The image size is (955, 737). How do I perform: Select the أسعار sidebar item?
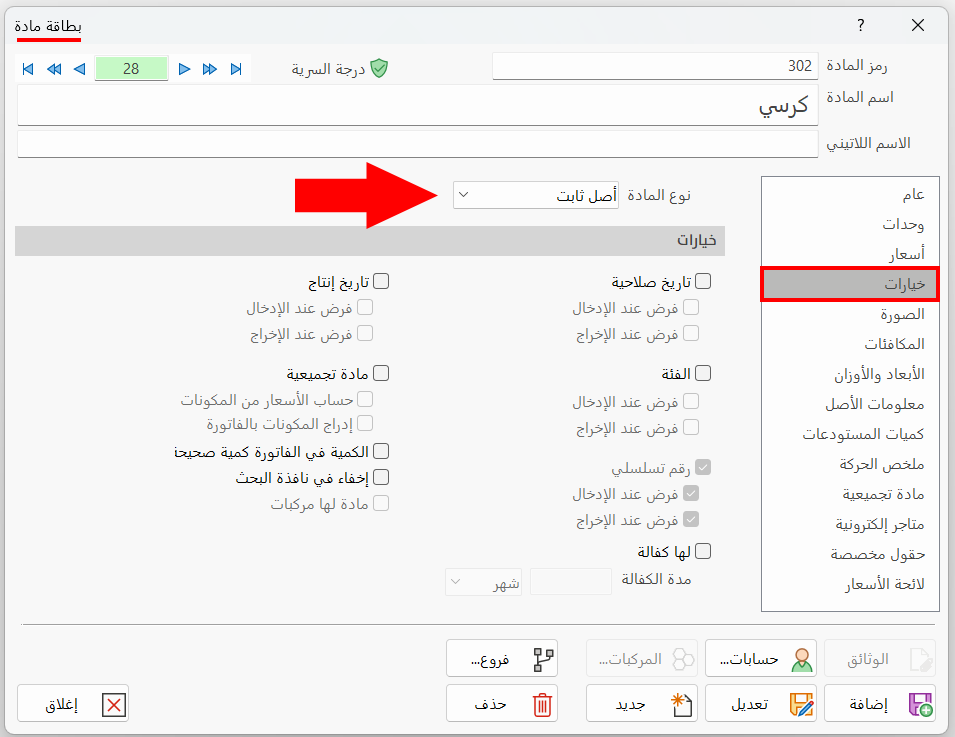pos(850,254)
